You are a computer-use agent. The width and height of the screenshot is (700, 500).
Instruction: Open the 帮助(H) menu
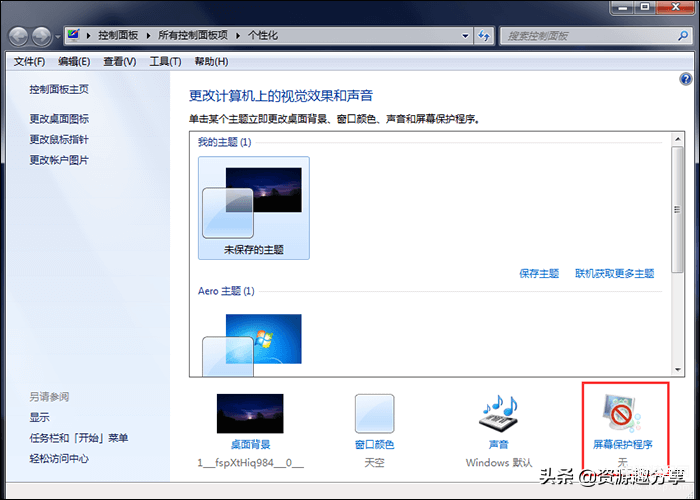[211, 62]
